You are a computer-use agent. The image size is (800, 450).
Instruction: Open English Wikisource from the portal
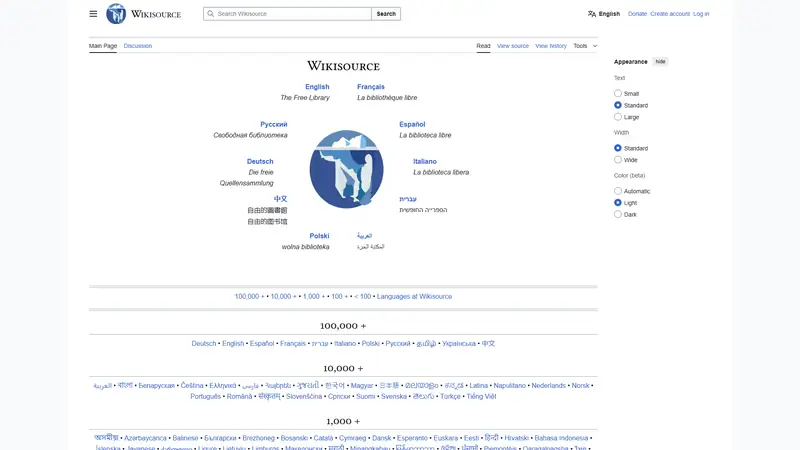317,87
